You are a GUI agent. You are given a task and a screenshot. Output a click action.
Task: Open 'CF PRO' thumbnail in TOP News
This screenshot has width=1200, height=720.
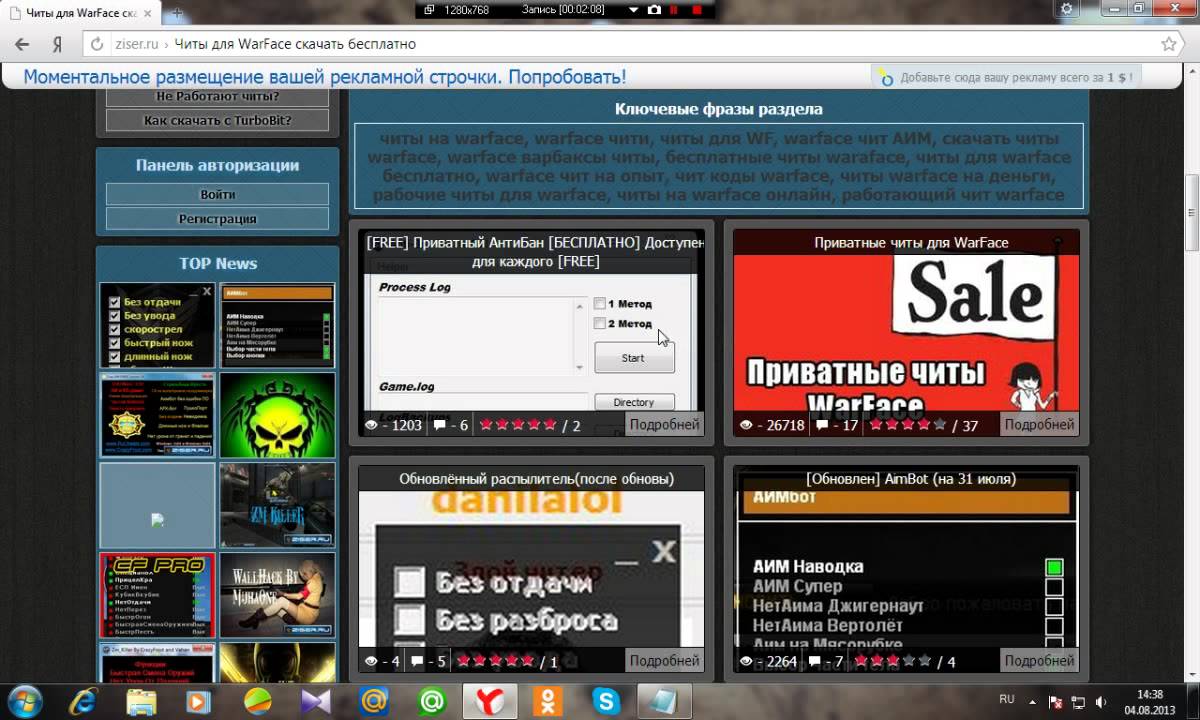point(157,595)
